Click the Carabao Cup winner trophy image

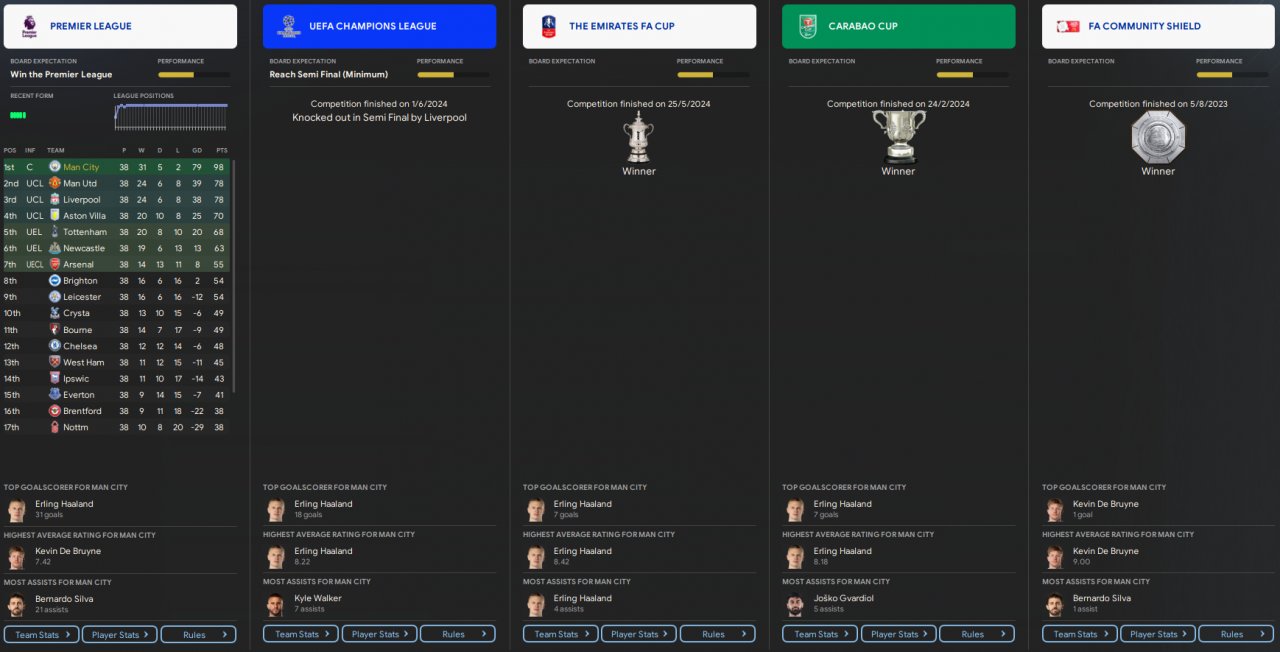click(x=898, y=137)
